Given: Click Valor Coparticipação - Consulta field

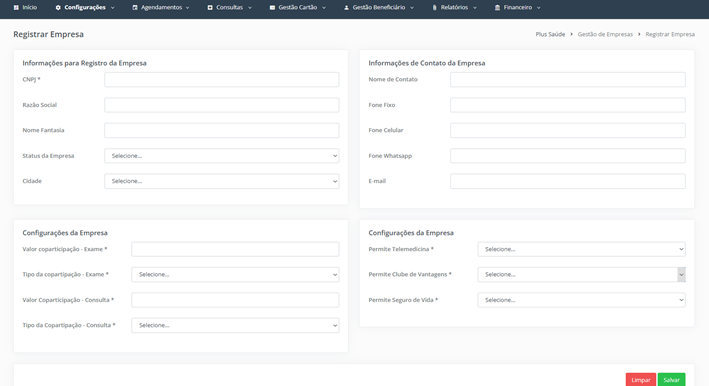Looking at the screenshot, I should 235,300.
